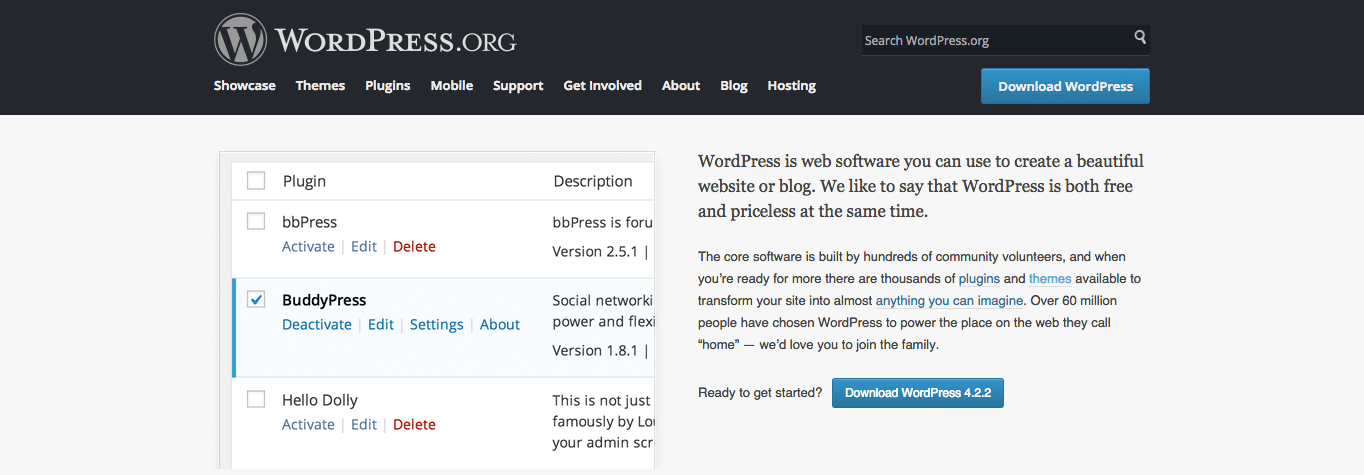The width and height of the screenshot is (1364, 475).
Task: Open the Support menu item
Action: pos(518,86)
